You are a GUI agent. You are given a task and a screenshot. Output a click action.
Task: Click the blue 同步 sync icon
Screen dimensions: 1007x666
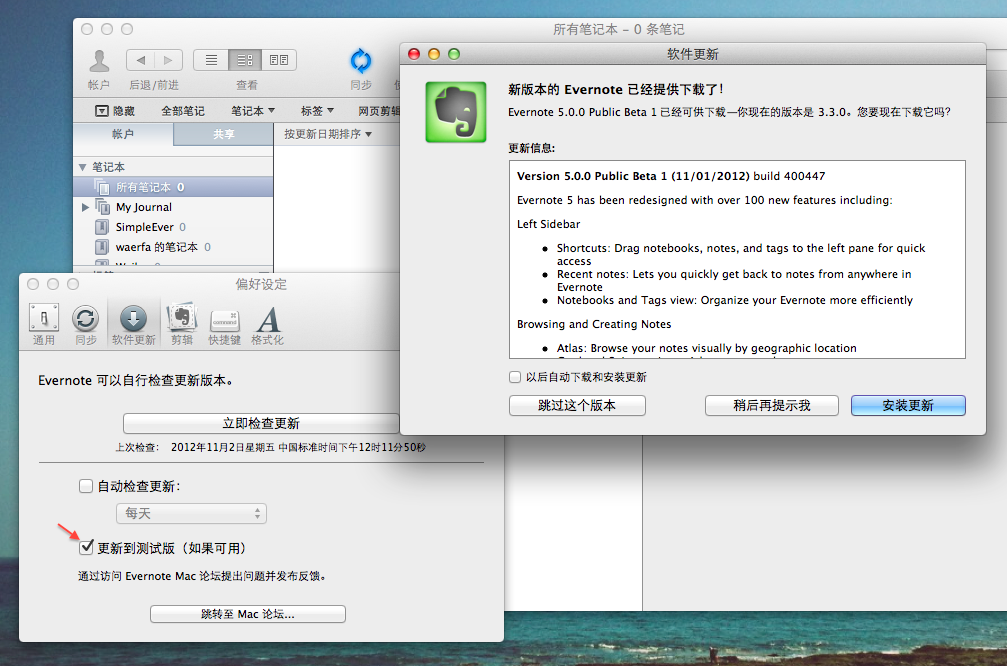[360, 60]
